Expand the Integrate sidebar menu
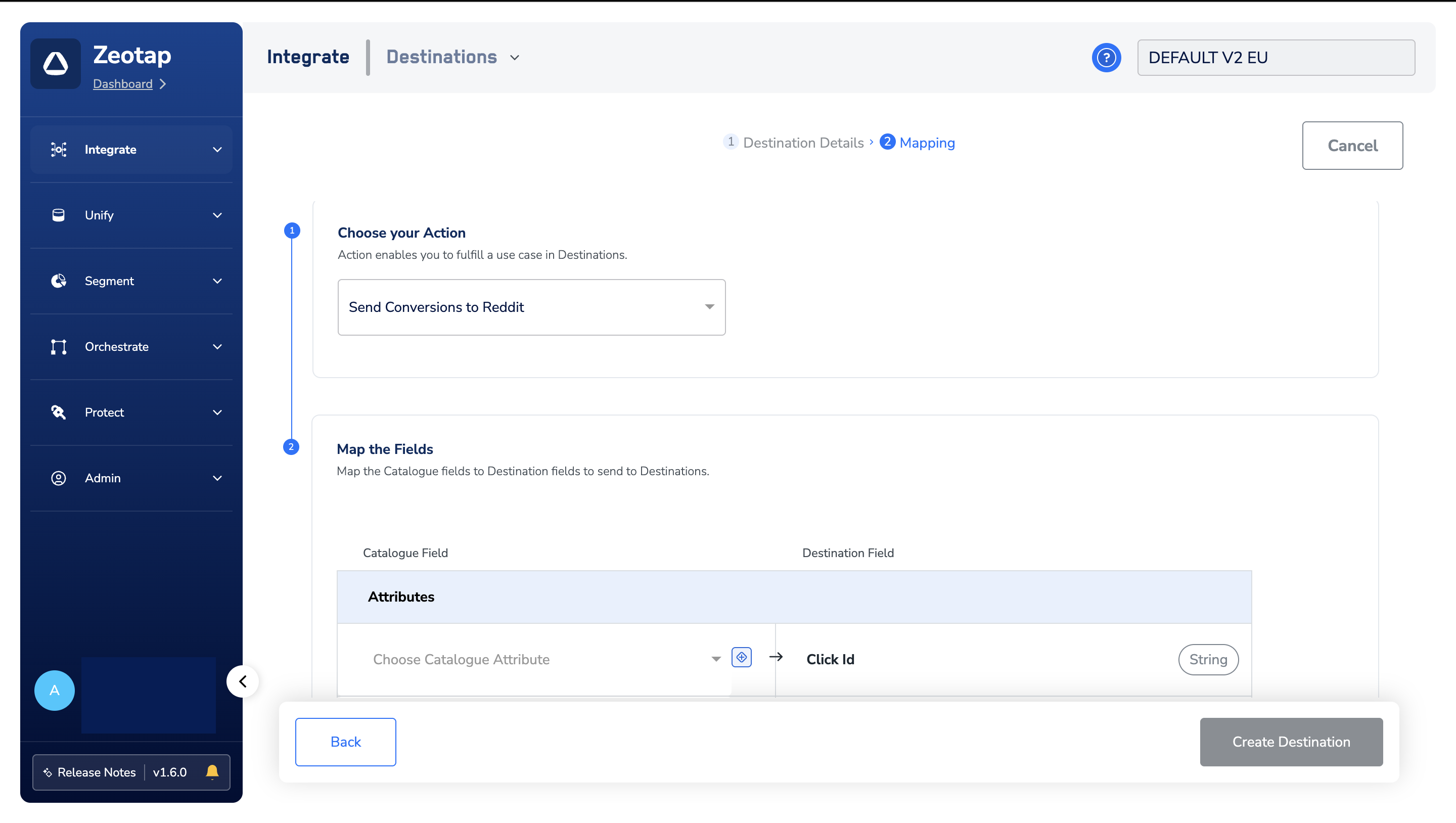1456x823 pixels. pos(217,150)
